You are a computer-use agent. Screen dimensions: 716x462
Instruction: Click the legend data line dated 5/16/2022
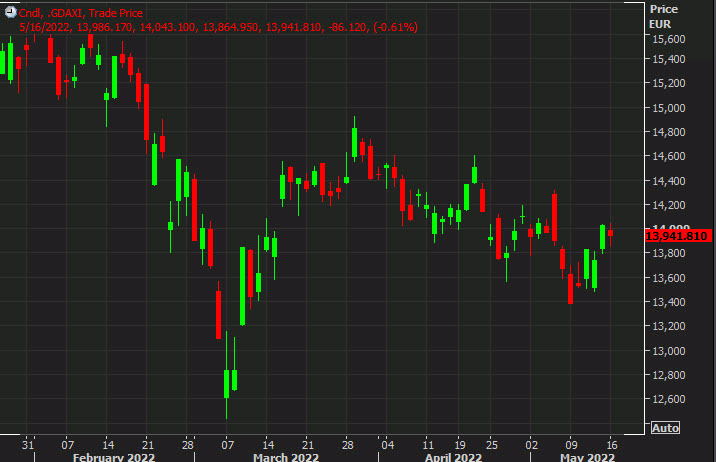point(218,27)
